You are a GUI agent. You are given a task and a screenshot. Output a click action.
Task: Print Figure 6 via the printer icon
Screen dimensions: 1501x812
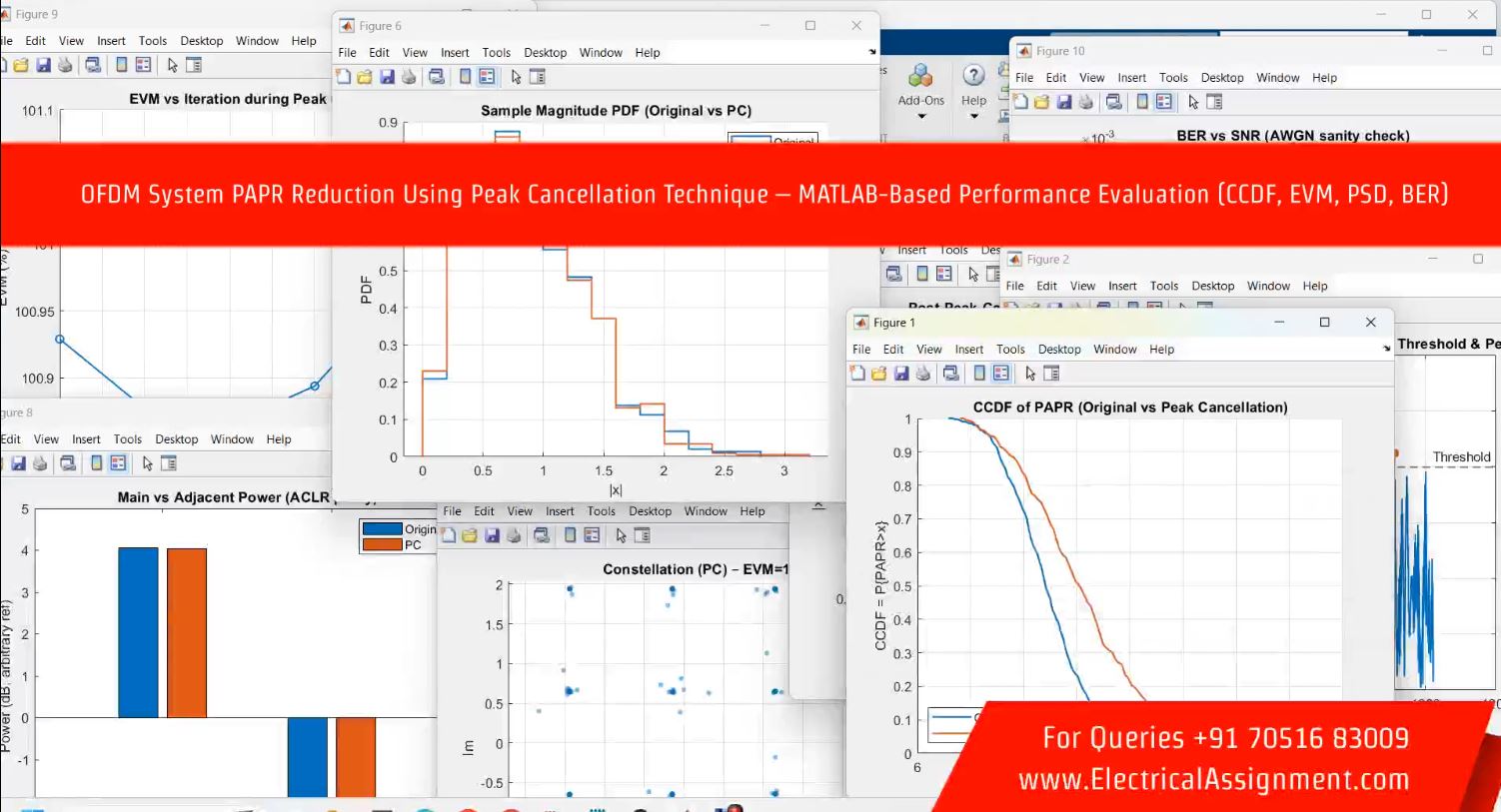click(409, 77)
